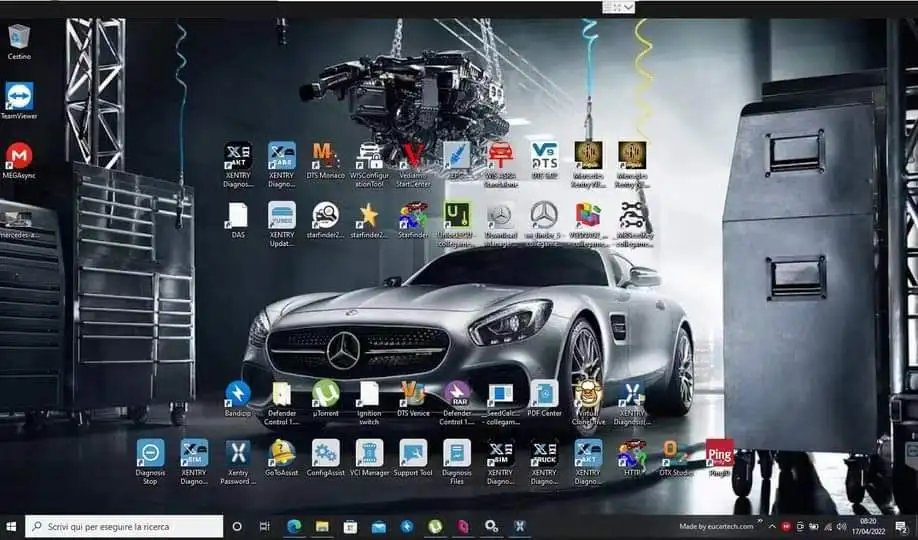The height and width of the screenshot is (540, 918).
Task: Open the Ignition switch file
Action: 369,403
